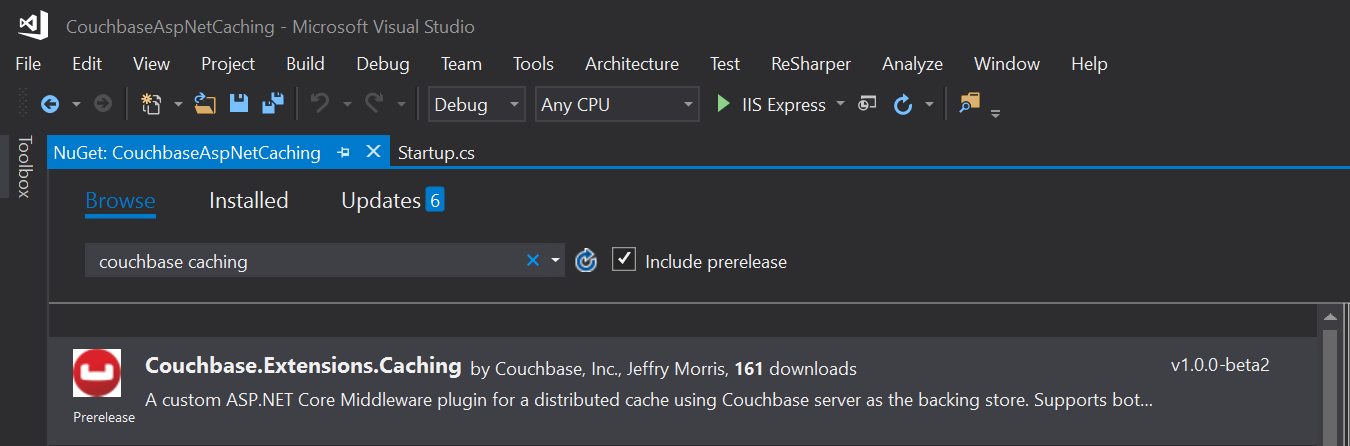This screenshot has width=1350, height=446.
Task: Clear search text with the blue X
Action: tap(533, 261)
